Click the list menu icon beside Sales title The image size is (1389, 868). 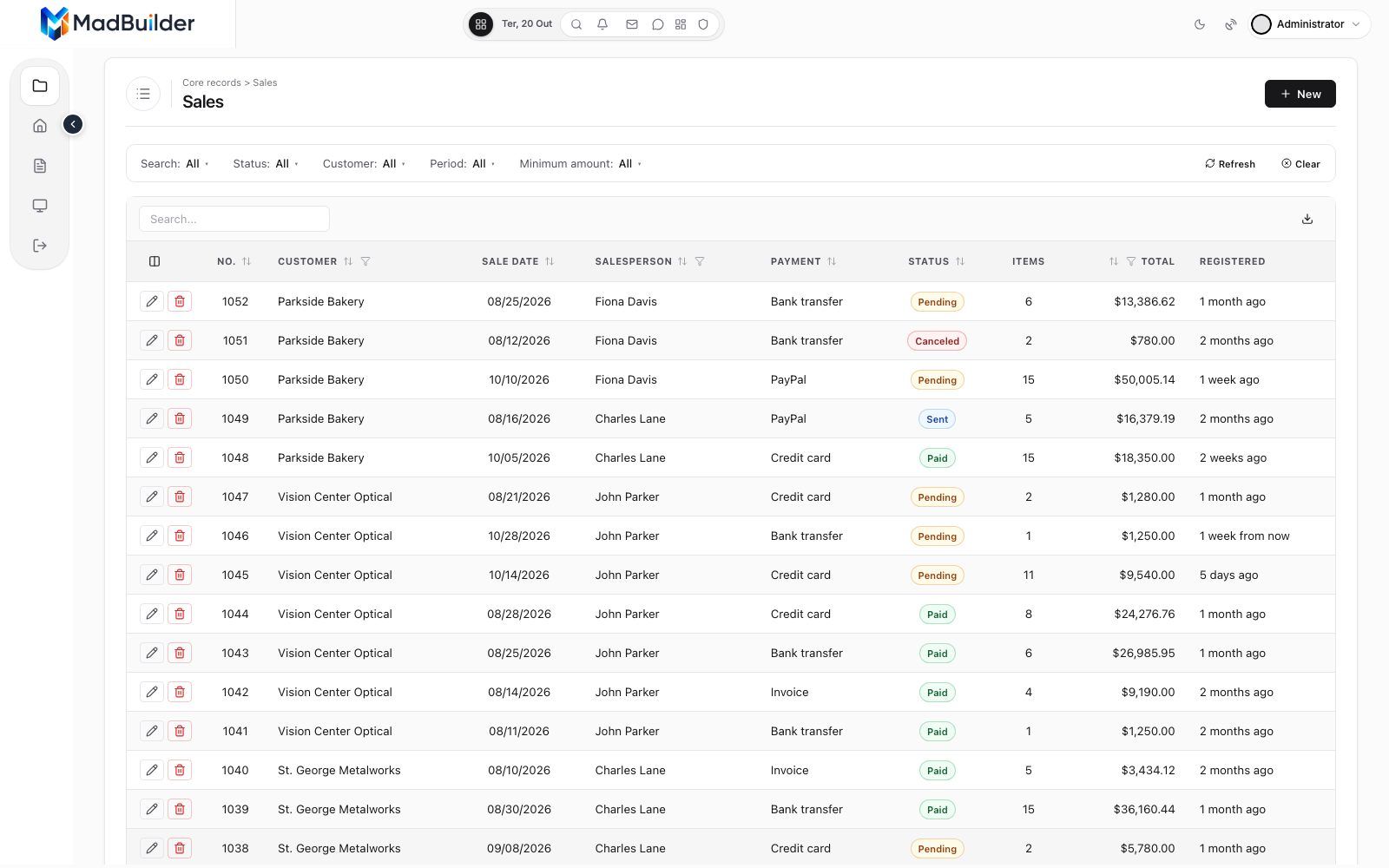click(143, 94)
